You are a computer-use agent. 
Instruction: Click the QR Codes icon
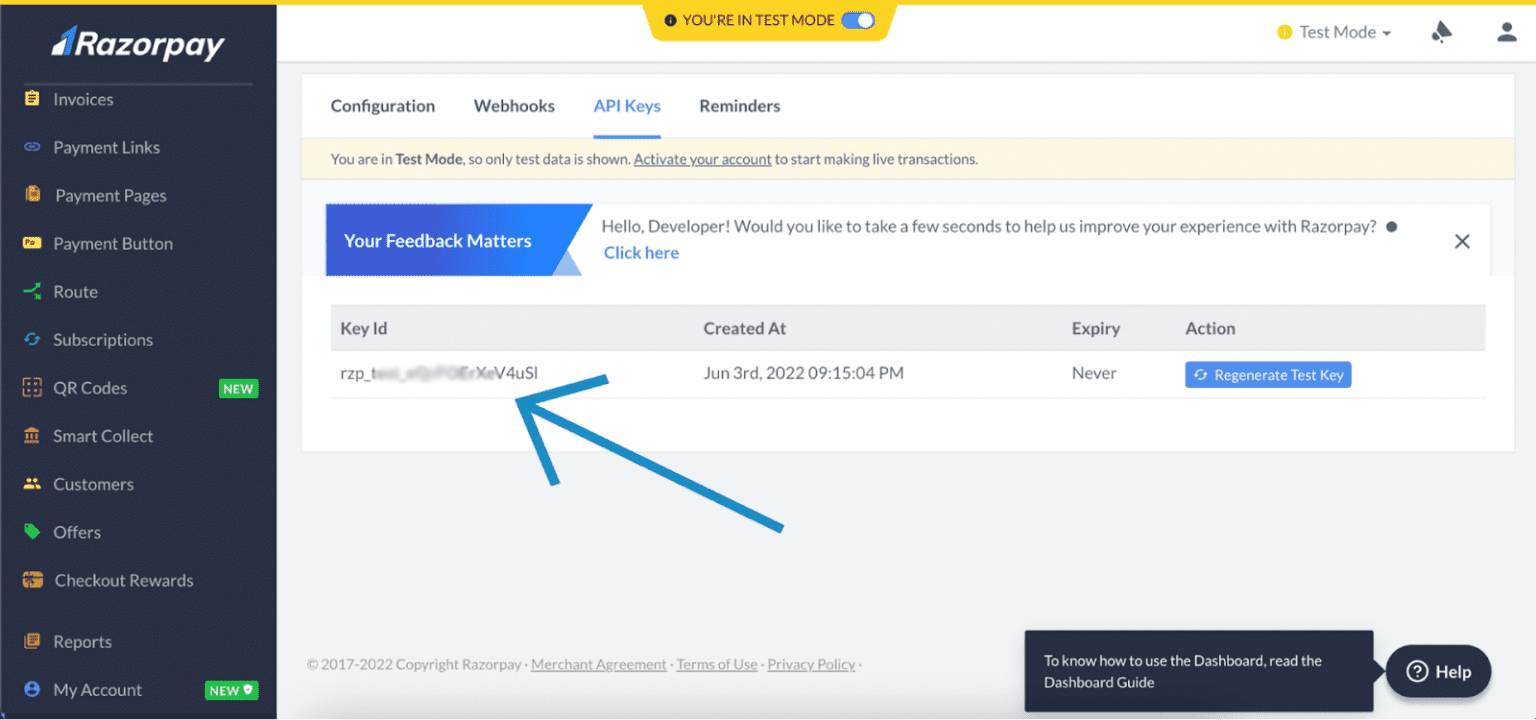32,387
